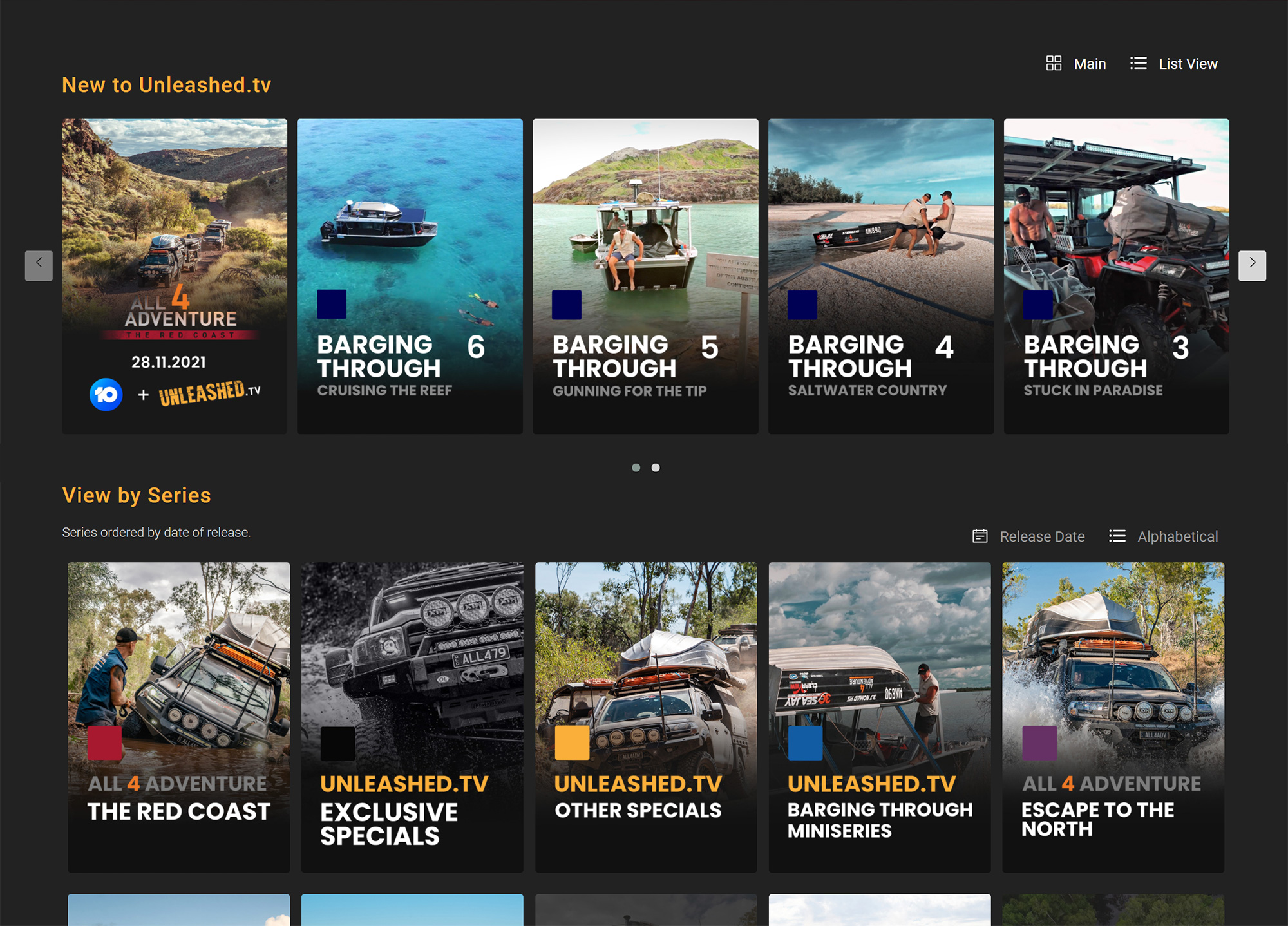Select the first carousel page dot
The image size is (1288, 926).
(x=636, y=468)
